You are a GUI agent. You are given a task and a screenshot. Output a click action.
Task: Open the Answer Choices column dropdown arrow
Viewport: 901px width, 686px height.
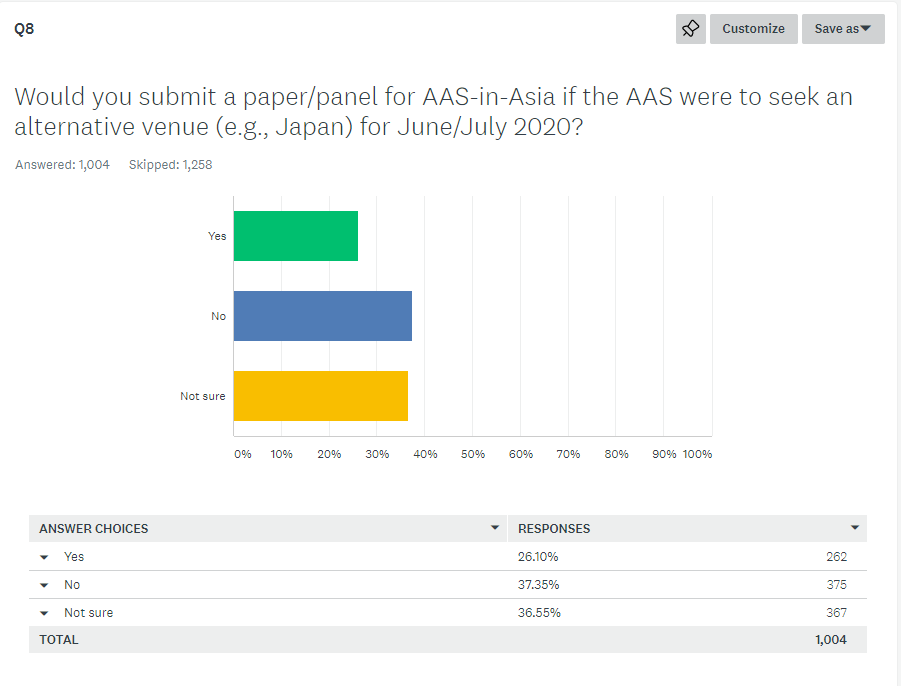[495, 527]
